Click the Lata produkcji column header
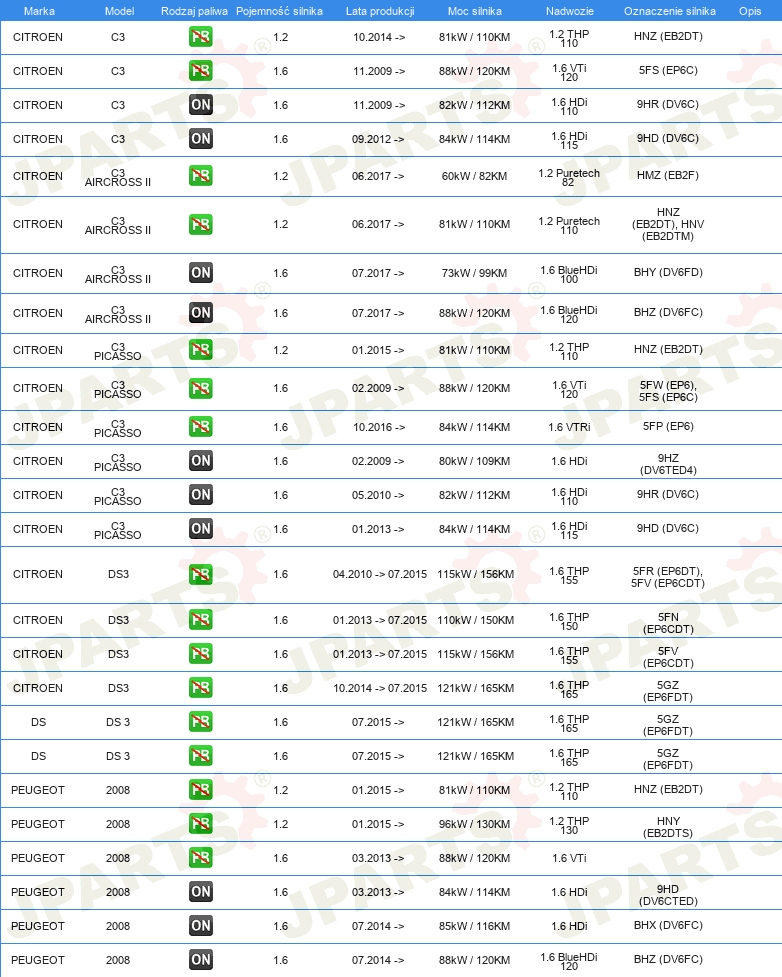This screenshot has height=977, width=782. 380,11
